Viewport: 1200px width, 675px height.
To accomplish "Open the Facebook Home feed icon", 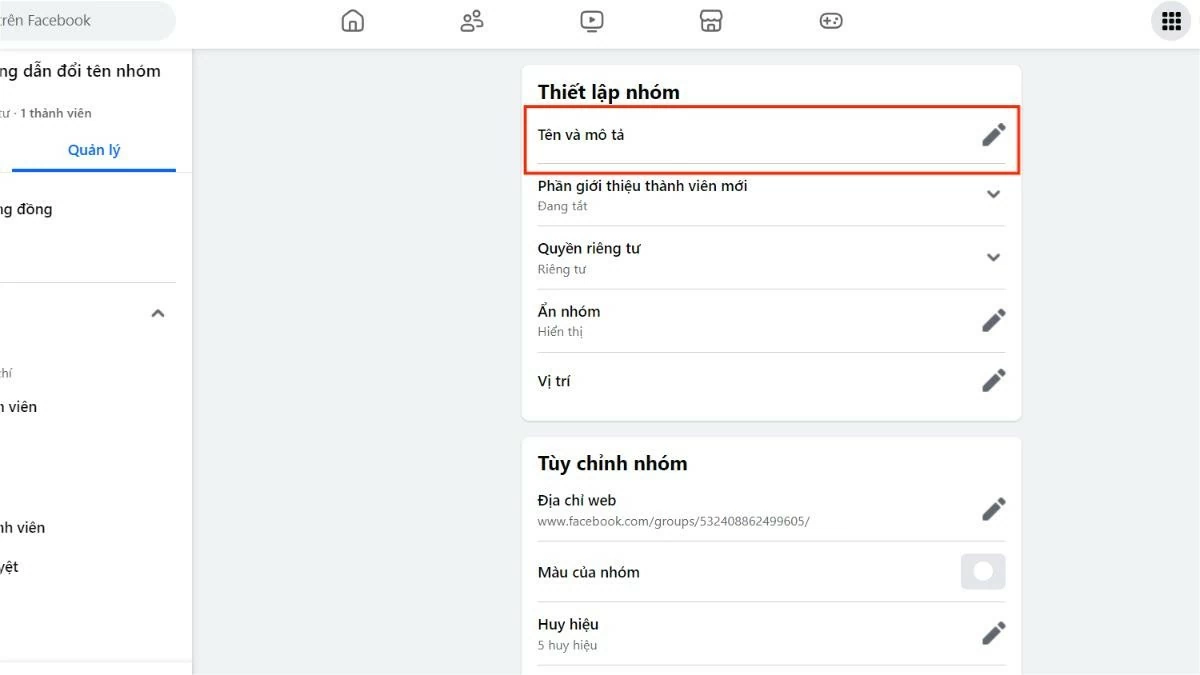I will 352,20.
